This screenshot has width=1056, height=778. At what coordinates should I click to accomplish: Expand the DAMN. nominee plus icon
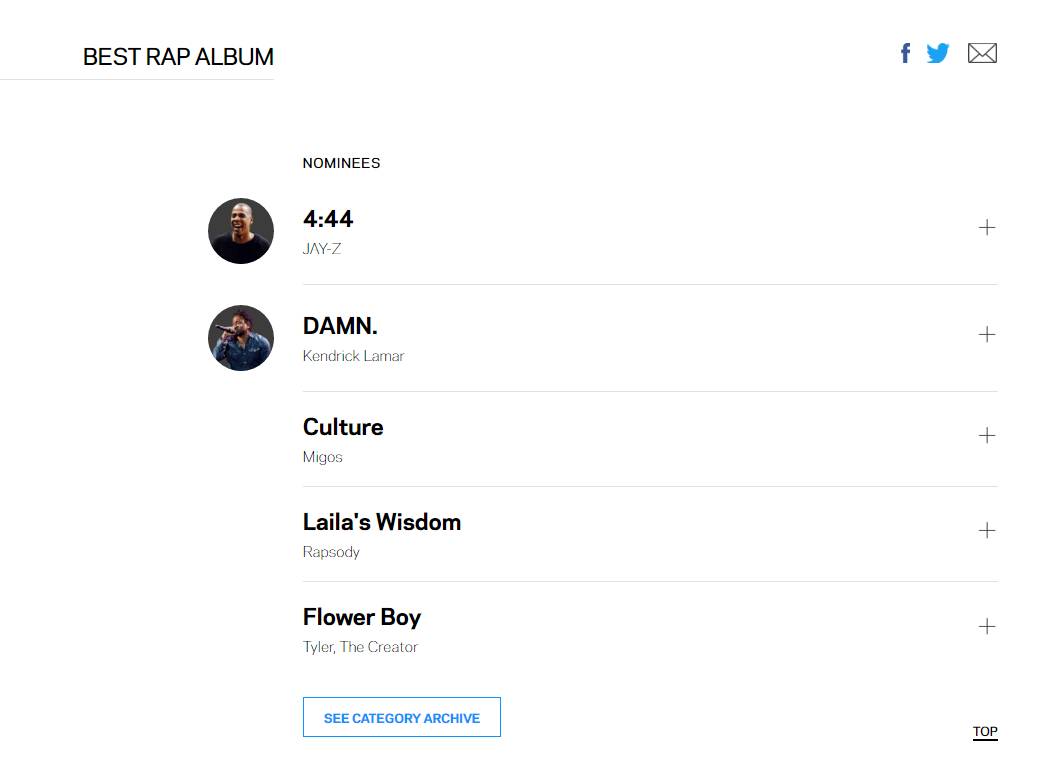[x=987, y=334]
